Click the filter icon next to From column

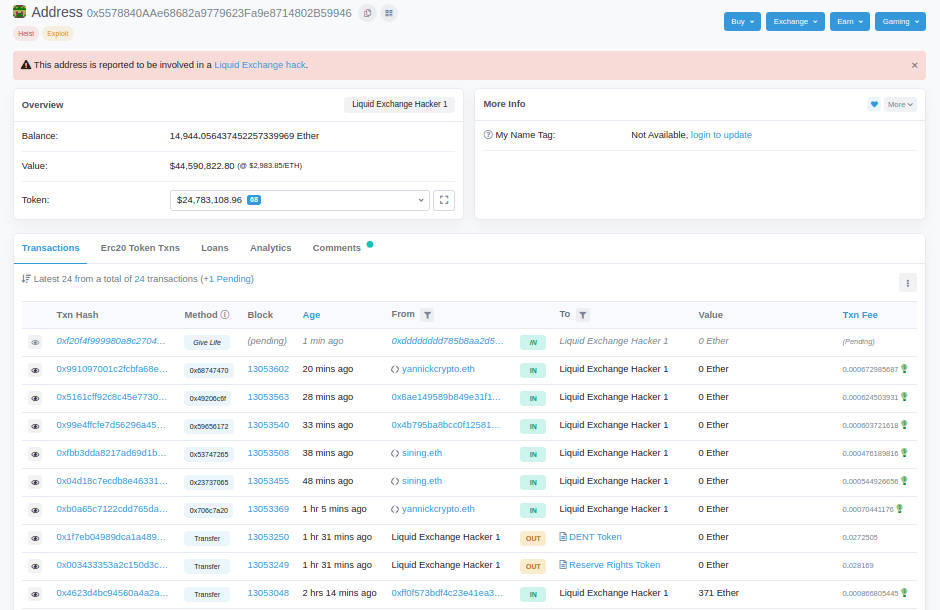[x=427, y=315]
